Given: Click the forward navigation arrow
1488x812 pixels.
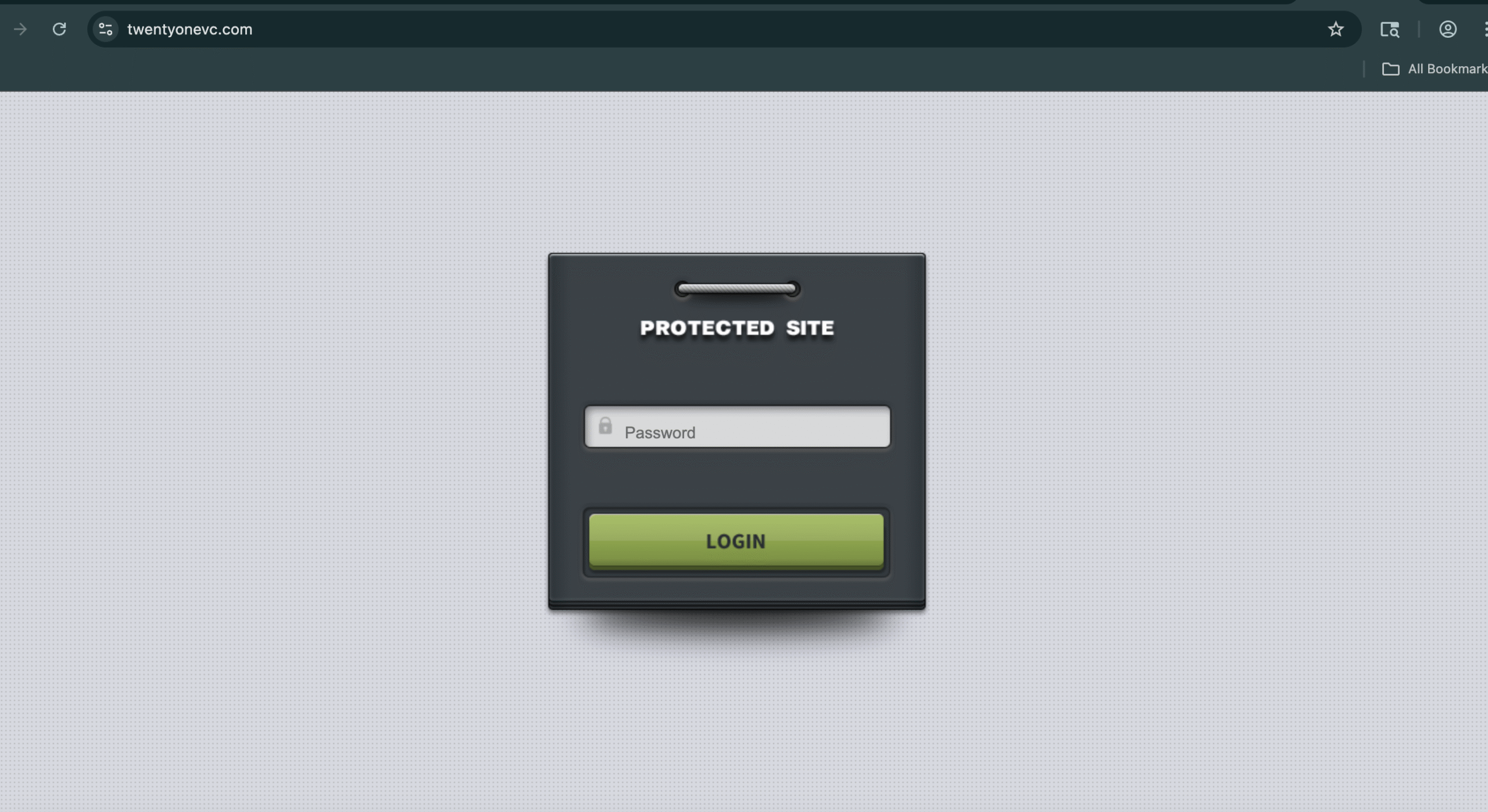Looking at the screenshot, I should [20, 29].
